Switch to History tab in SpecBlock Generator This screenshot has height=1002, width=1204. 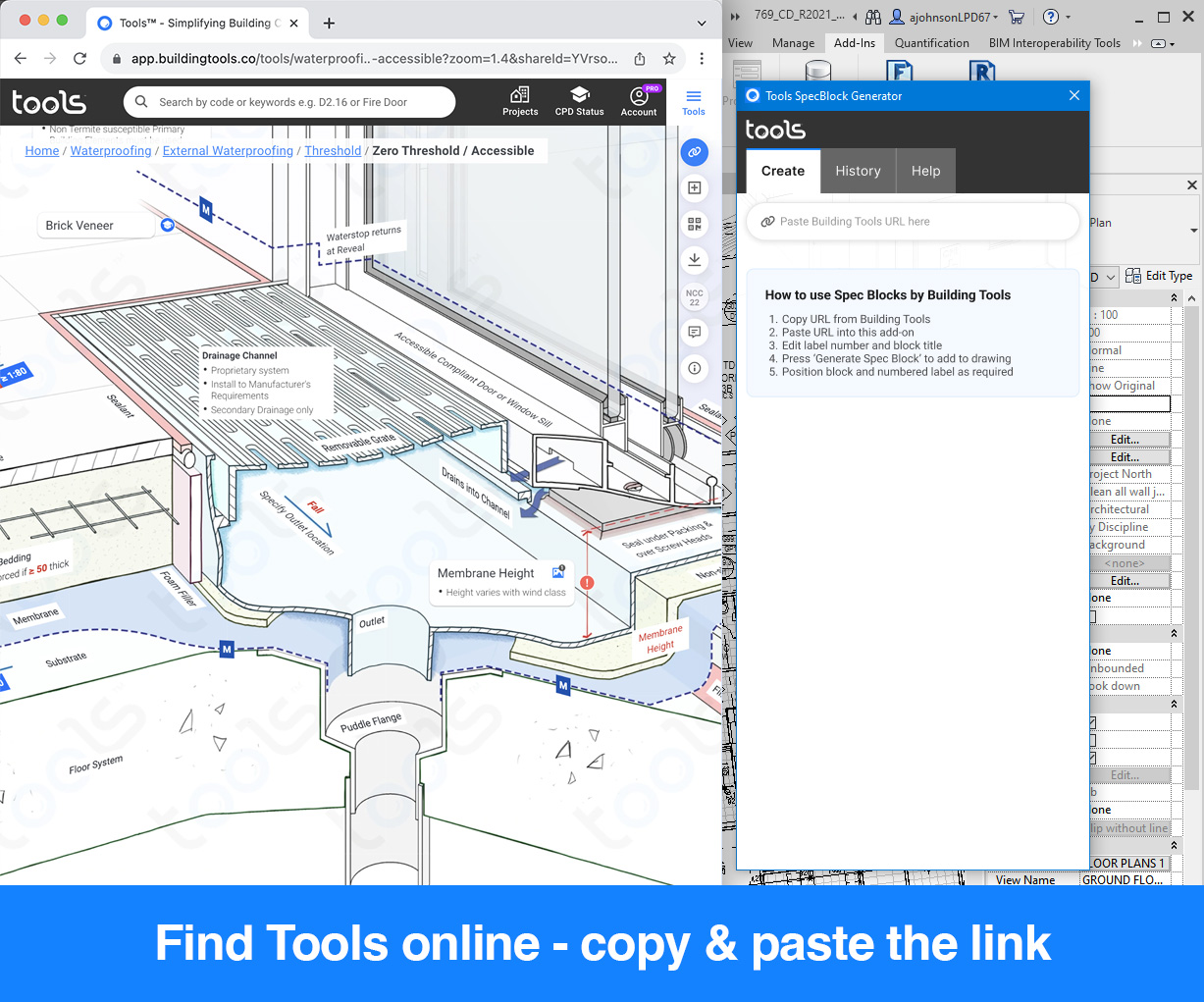point(858,171)
